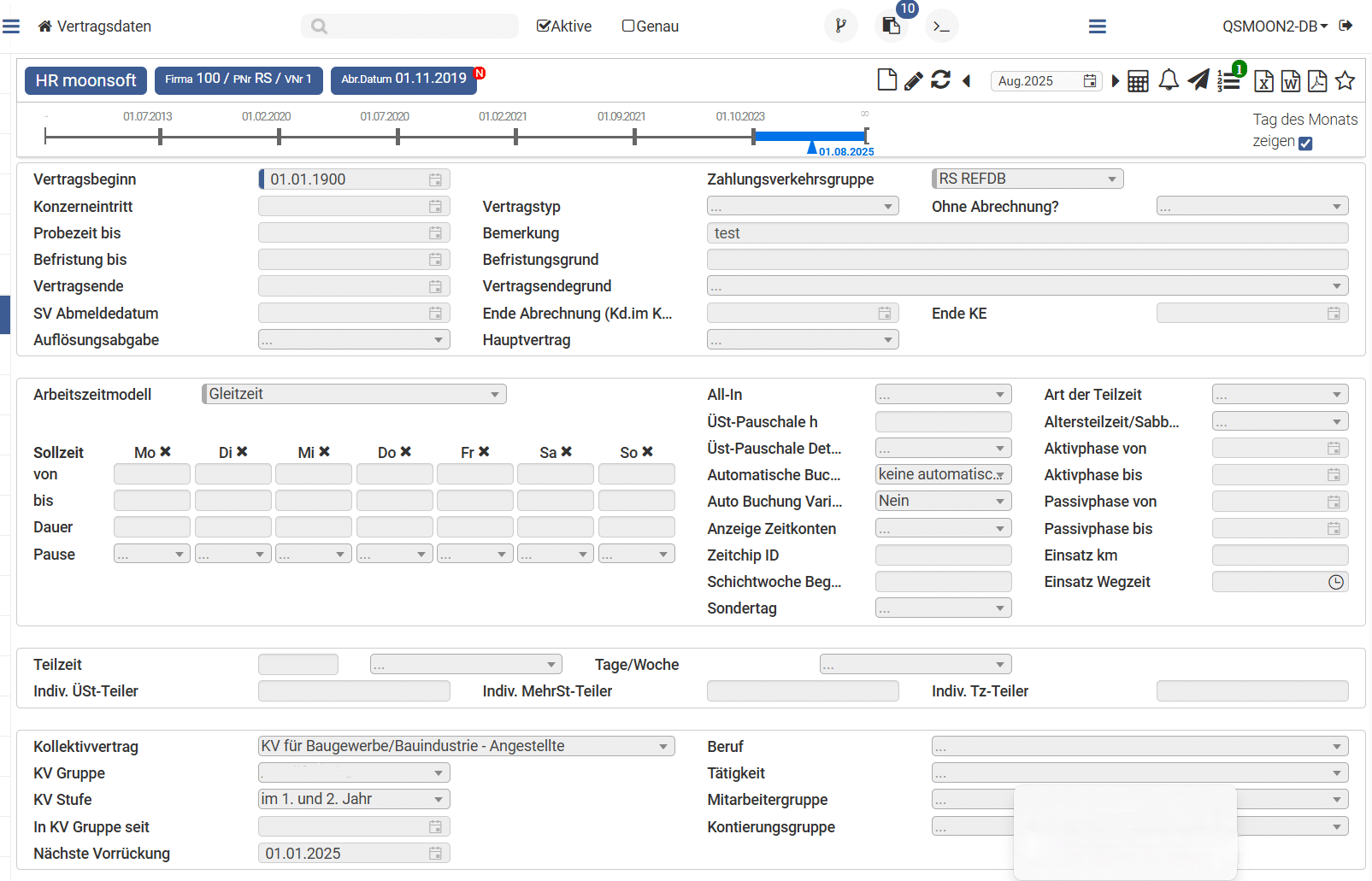Click the Aug.2025 month field

pos(1047,81)
